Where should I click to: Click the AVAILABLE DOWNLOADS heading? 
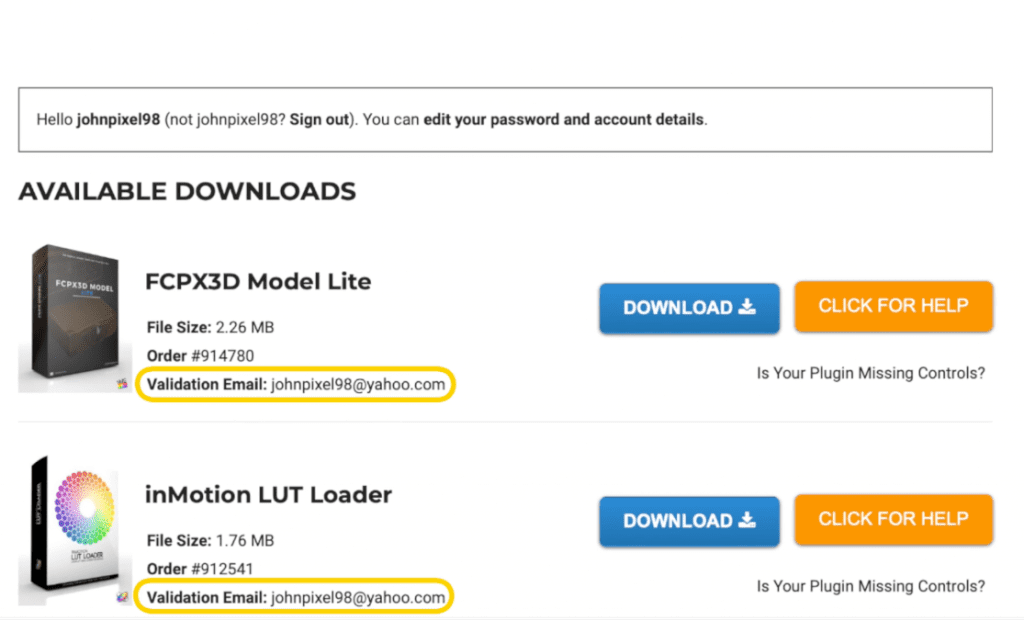click(x=187, y=191)
